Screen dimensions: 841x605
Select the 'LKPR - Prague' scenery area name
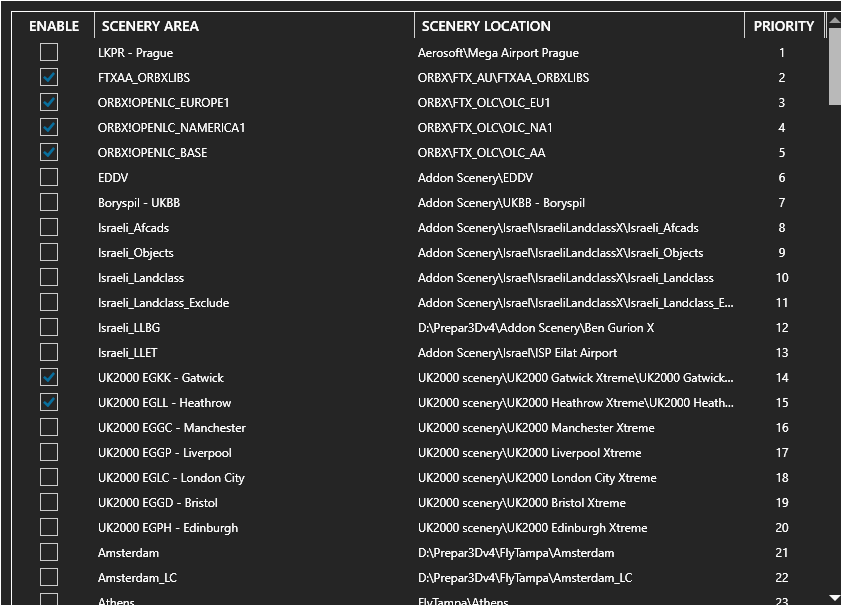tap(135, 53)
